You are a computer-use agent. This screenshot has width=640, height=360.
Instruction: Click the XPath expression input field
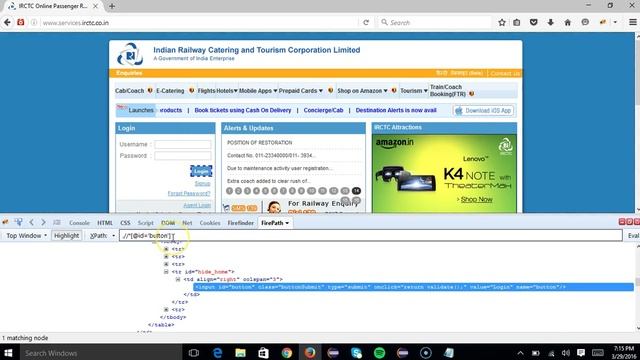tap(371, 236)
